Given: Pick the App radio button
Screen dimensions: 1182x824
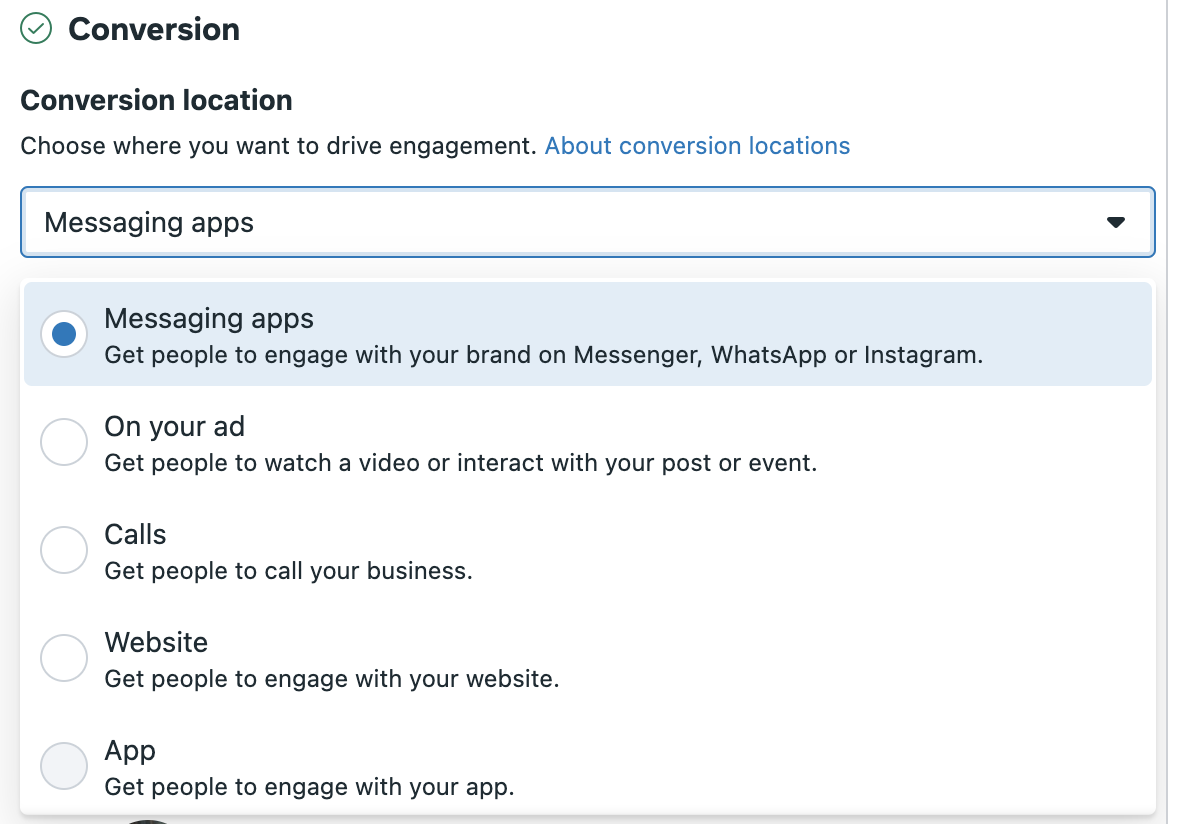Looking at the screenshot, I should (x=64, y=766).
